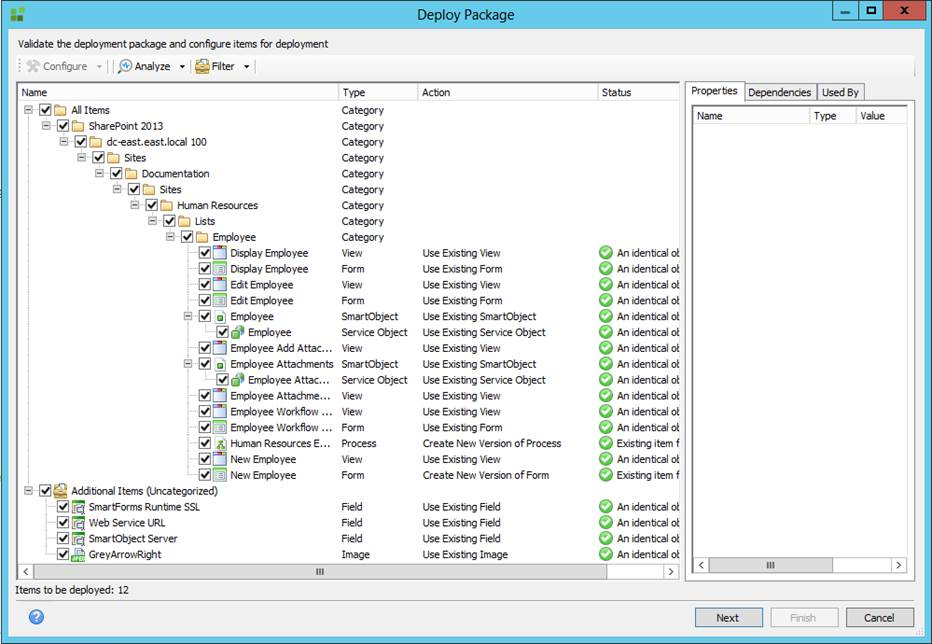This screenshot has width=932, height=644.
Task: Toggle the SmartForms Runtime SSL checkbox
Action: (63, 507)
